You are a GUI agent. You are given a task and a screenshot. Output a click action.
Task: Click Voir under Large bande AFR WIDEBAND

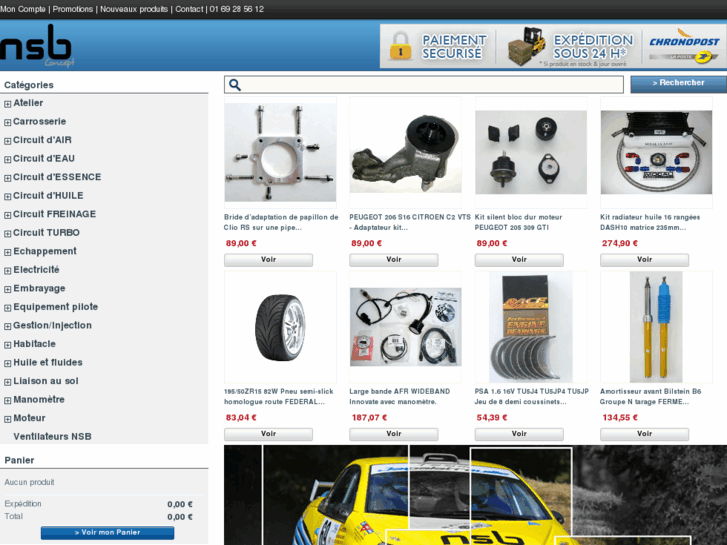[394, 434]
